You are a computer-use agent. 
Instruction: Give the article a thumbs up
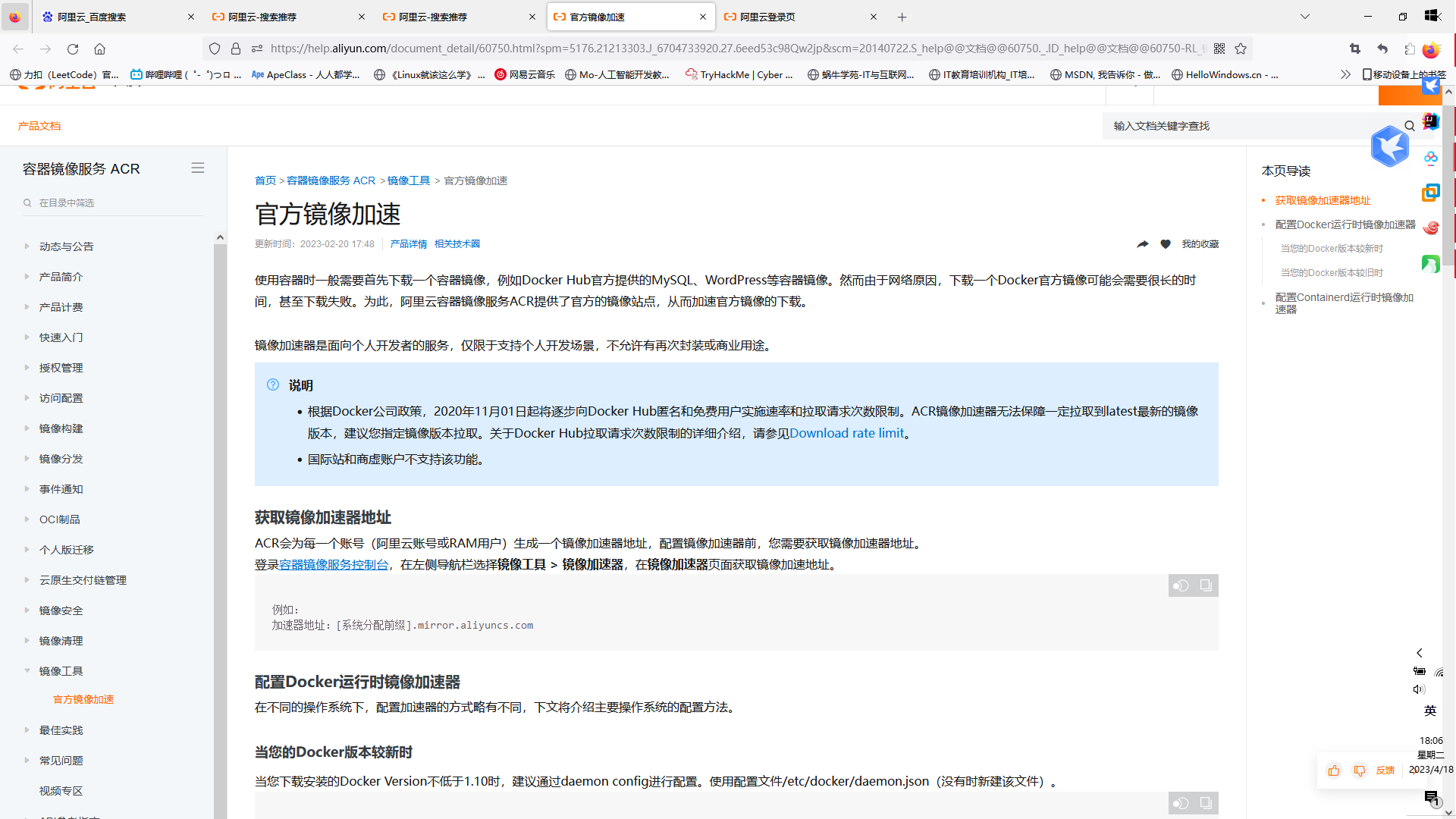1334,770
